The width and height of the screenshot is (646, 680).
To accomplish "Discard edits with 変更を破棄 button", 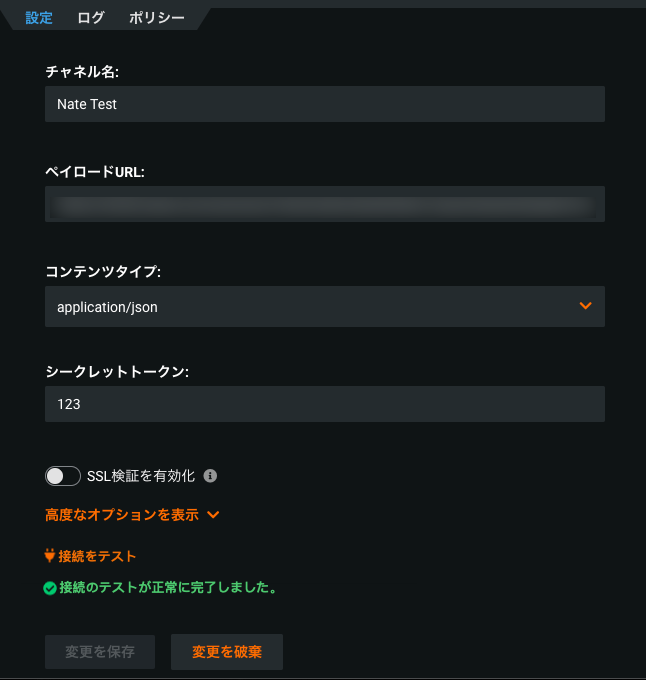I will [227, 652].
